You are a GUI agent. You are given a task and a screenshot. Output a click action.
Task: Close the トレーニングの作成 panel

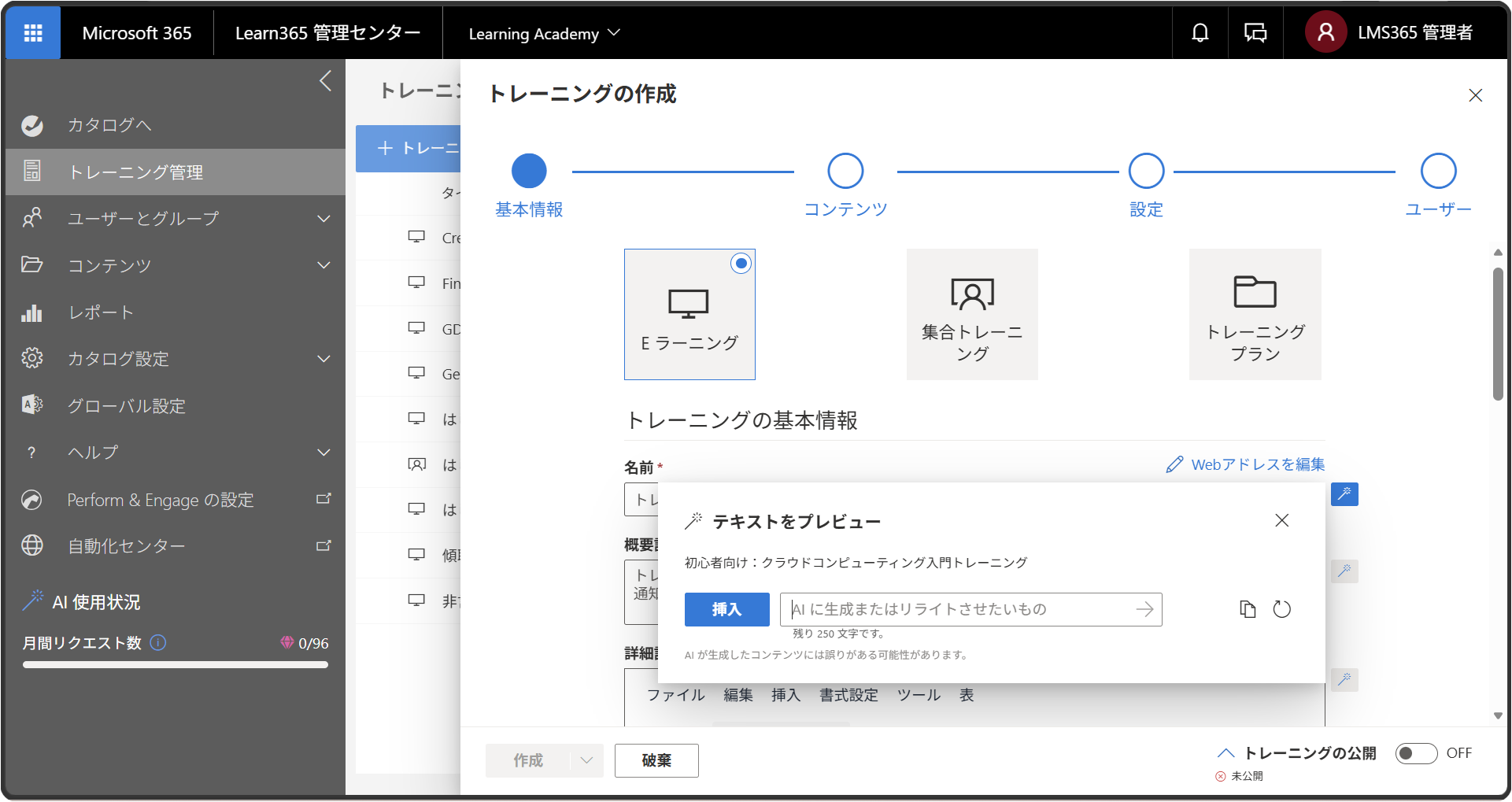click(1476, 95)
